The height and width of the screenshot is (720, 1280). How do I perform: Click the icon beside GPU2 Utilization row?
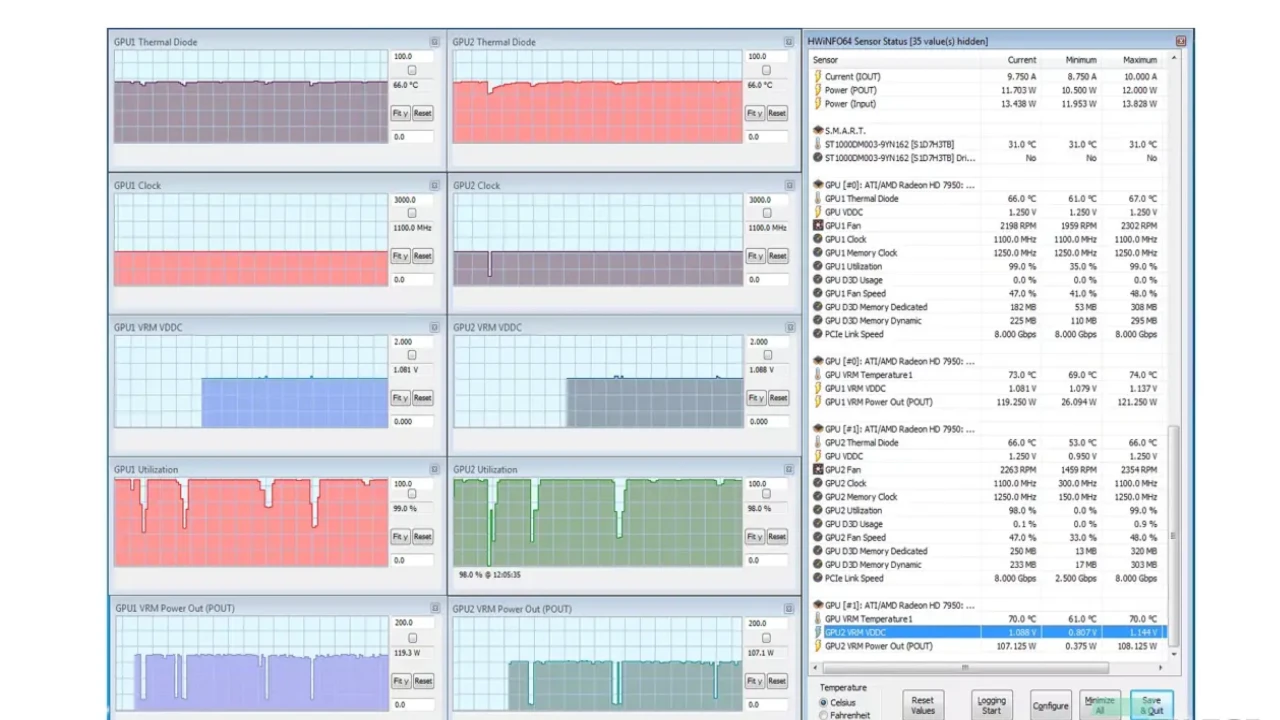pyautogui.click(x=818, y=510)
